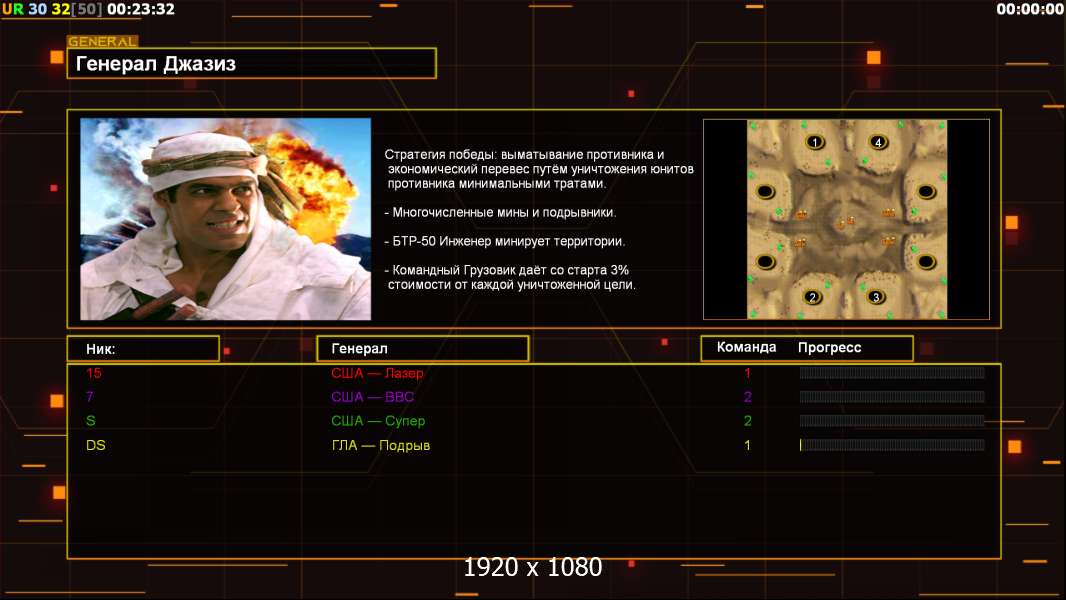1066x600 pixels.
Task: Click start position 4 on the map
Action: (x=878, y=142)
